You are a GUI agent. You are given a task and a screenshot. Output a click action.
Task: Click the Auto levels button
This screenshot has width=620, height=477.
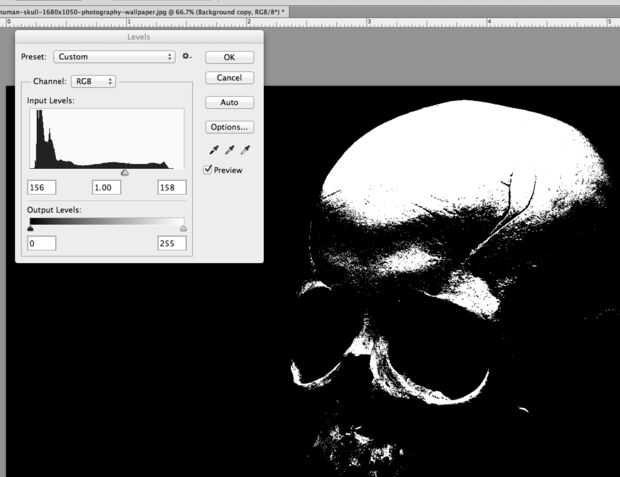(229, 102)
